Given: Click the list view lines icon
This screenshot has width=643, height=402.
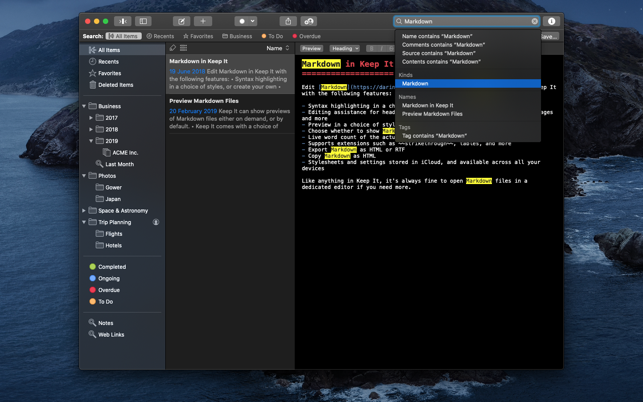Looking at the screenshot, I should (183, 48).
